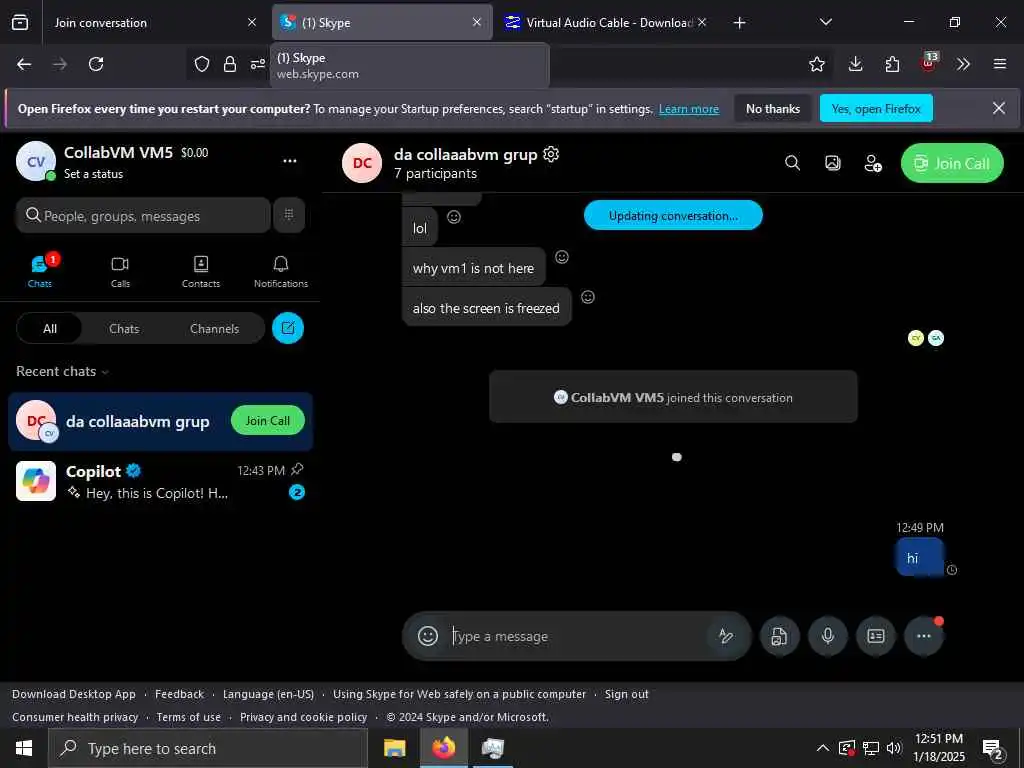Screen dimensions: 1024x768
Task: React to 'why vm1 is not here' message
Action: point(562,257)
